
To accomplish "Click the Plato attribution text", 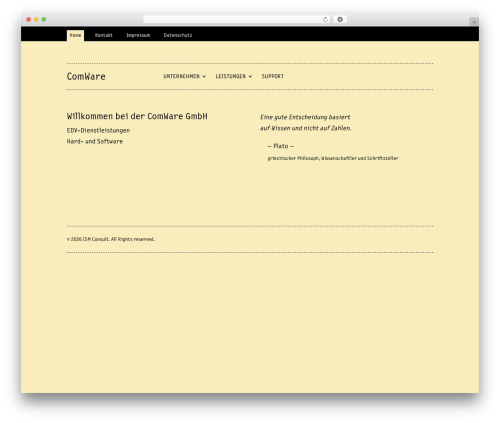I will click(x=280, y=146).
